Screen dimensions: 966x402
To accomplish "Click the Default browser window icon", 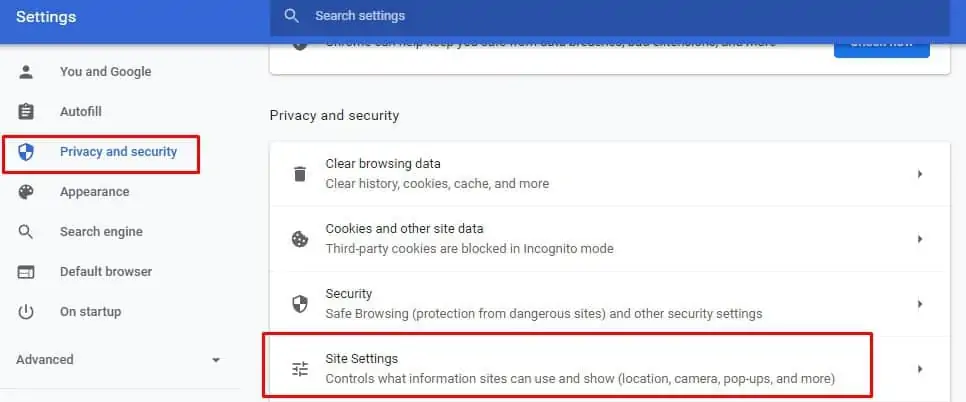I will (x=27, y=272).
